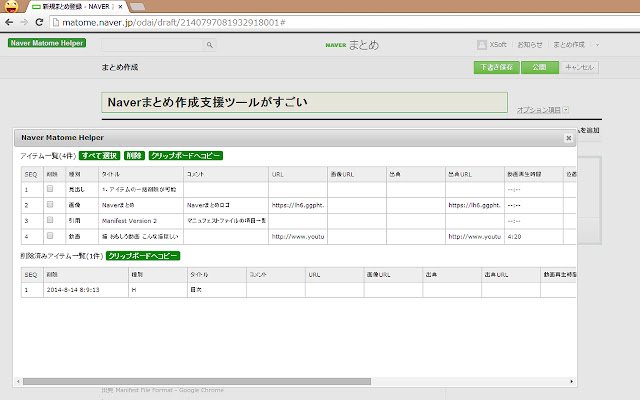The image size is (640, 400).
Task: Open お知らせ in the header menu
Action: click(x=530, y=44)
